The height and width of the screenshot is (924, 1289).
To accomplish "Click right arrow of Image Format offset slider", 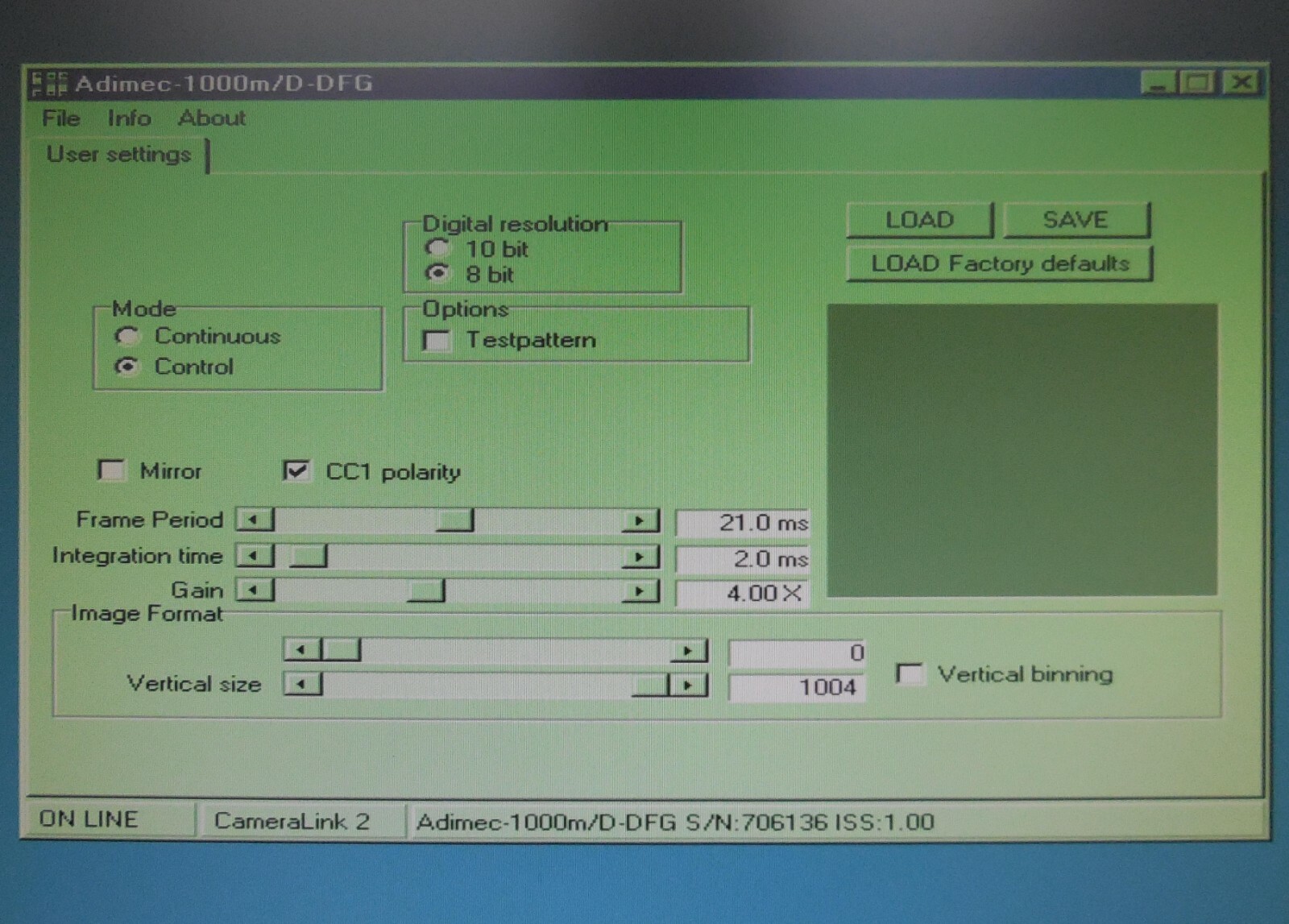I will click(688, 650).
